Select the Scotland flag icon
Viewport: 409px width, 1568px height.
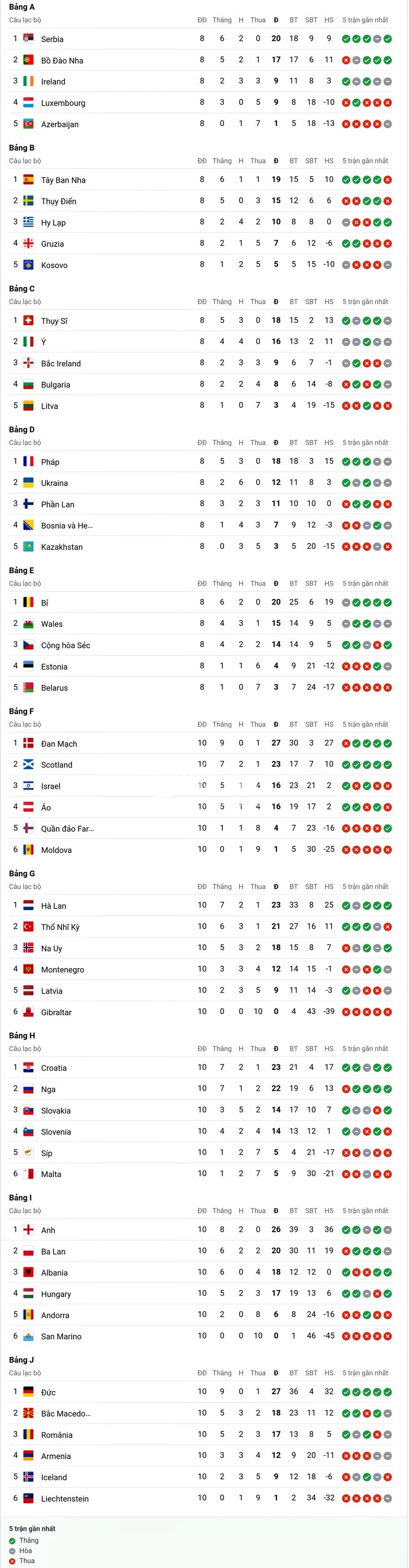tap(28, 765)
